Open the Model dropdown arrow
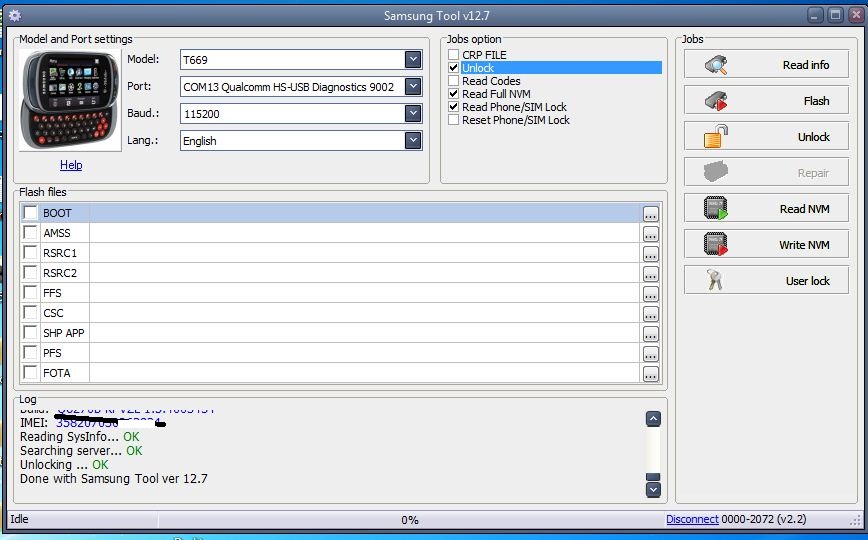This screenshot has width=868, height=540. coord(412,59)
